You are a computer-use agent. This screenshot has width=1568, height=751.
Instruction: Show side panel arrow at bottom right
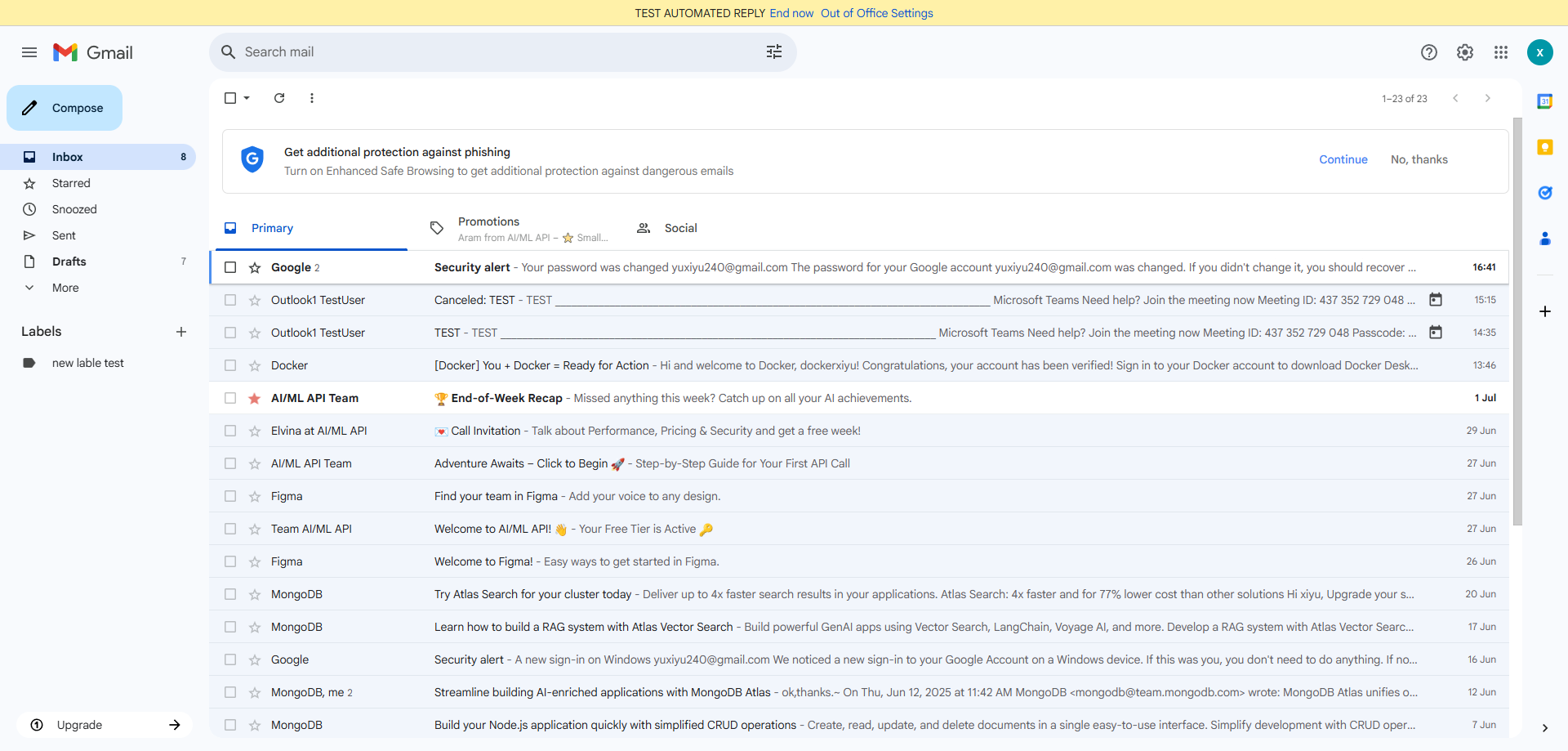tap(1545, 728)
